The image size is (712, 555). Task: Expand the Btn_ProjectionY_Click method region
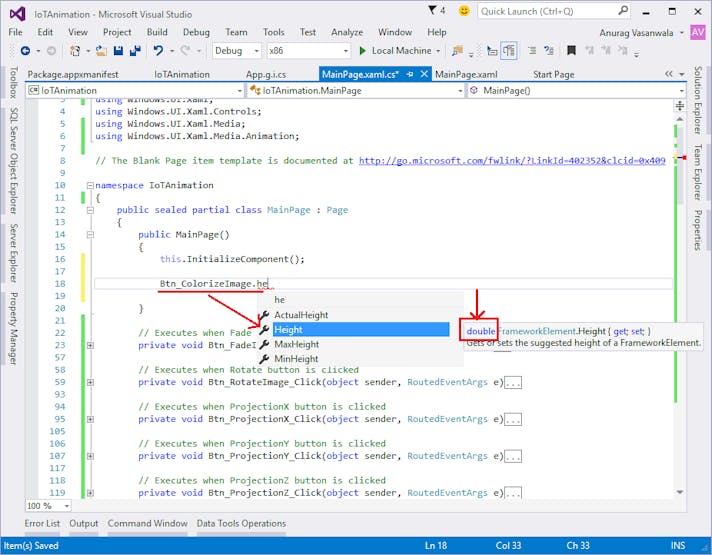pyautogui.click(x=90, y=456)
